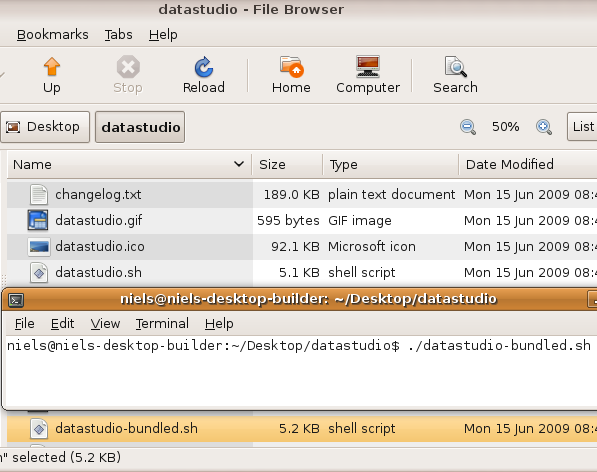Viewport: 597px width, 472px height.
Task: Go up one folder with Up arrow
Action: (52, 75)
